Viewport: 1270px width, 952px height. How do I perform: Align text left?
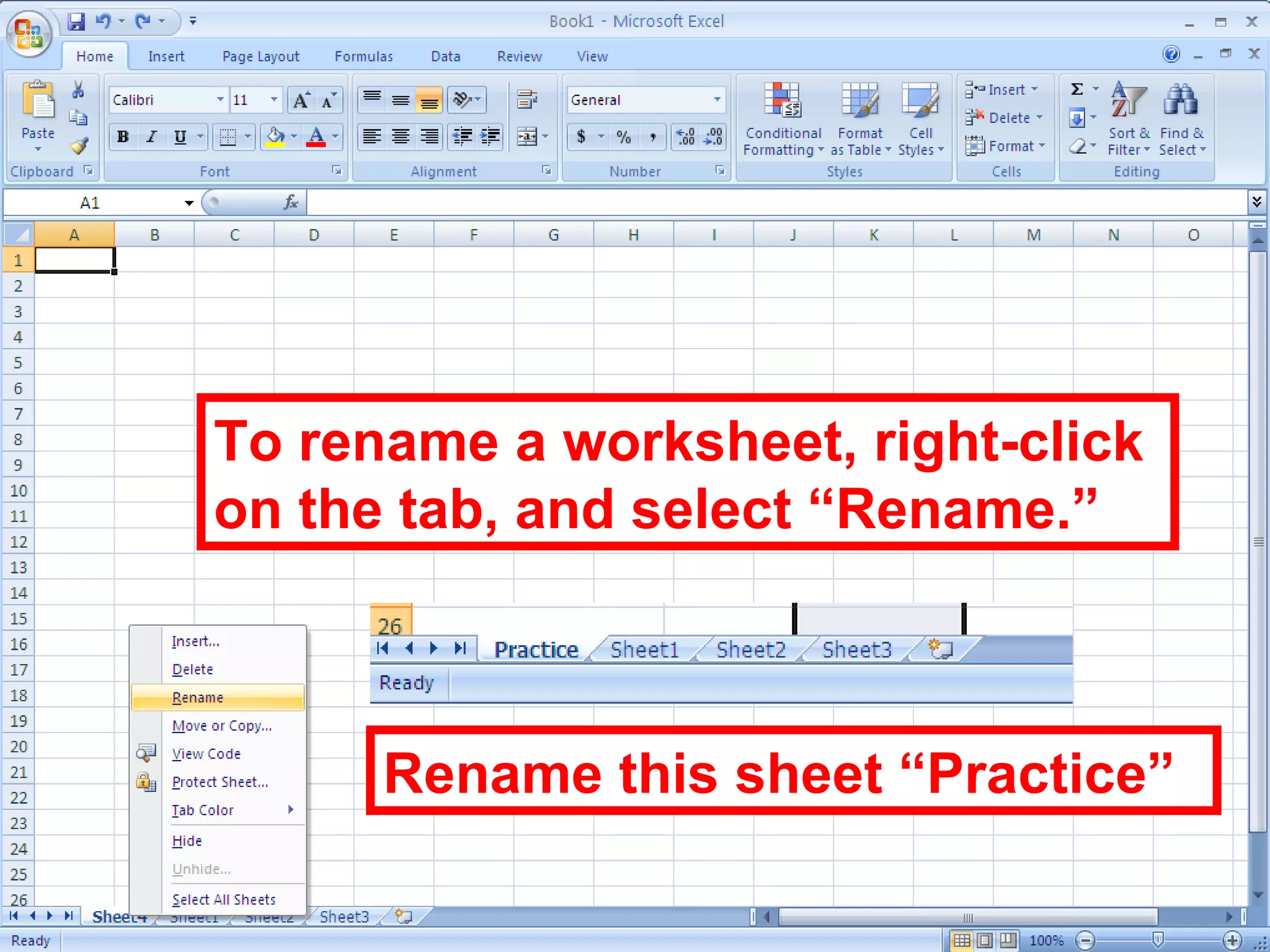(x=372, y=137)
